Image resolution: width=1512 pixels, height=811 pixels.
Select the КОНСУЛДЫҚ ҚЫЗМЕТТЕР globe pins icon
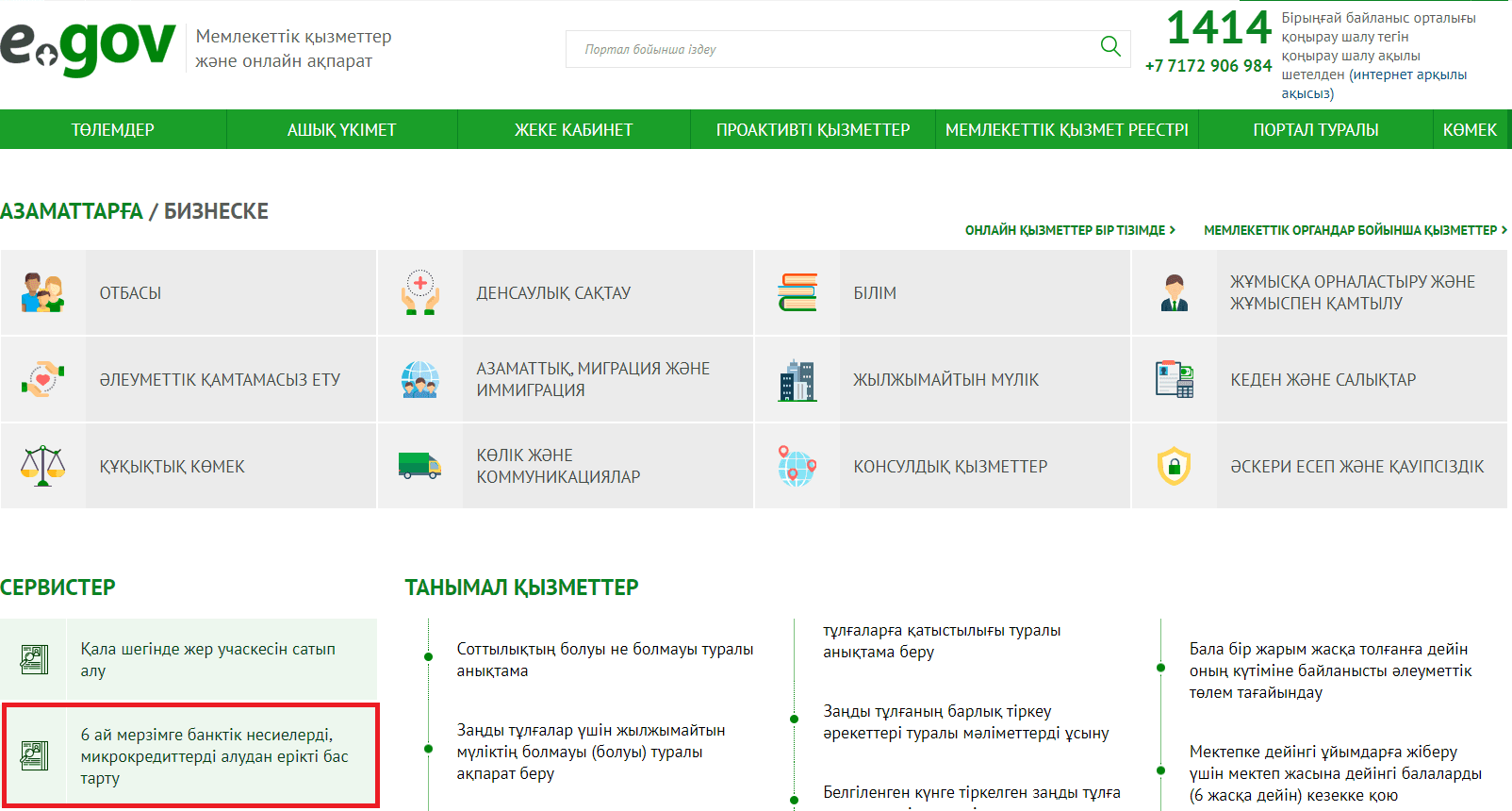coord(797,466)
